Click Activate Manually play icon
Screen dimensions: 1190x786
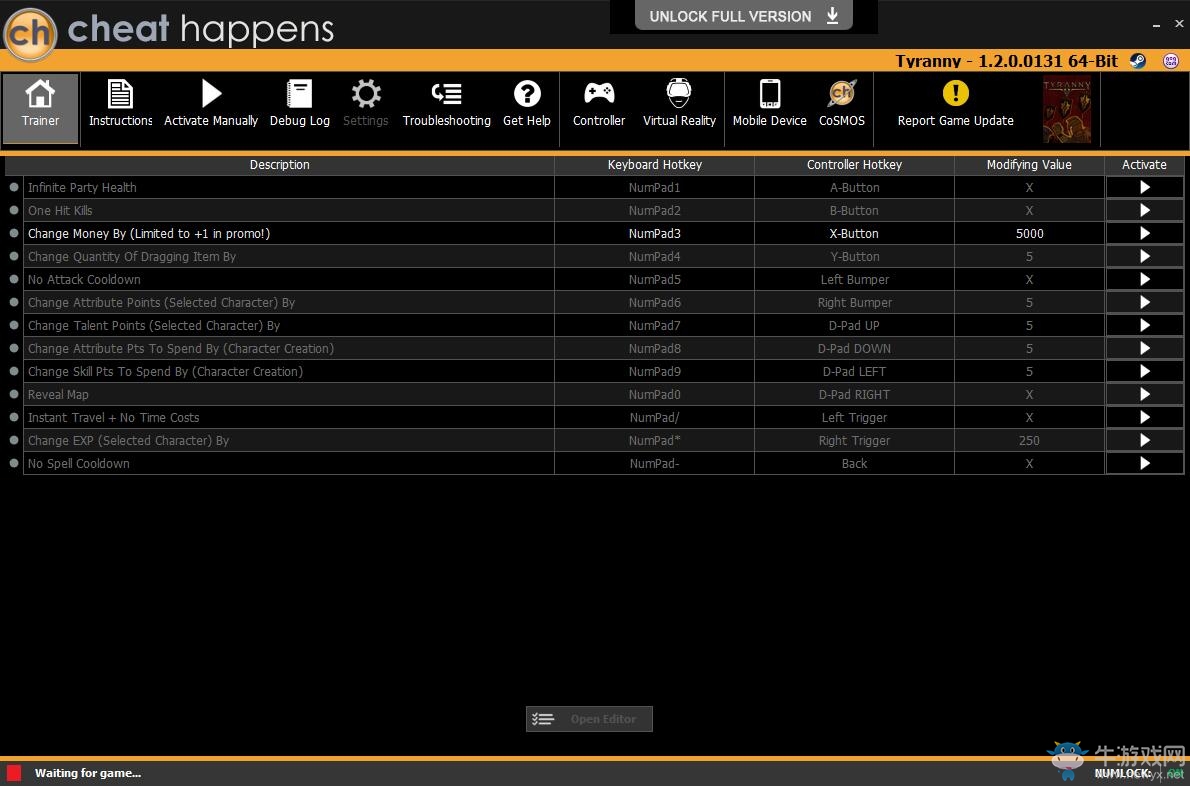(211, 93)
